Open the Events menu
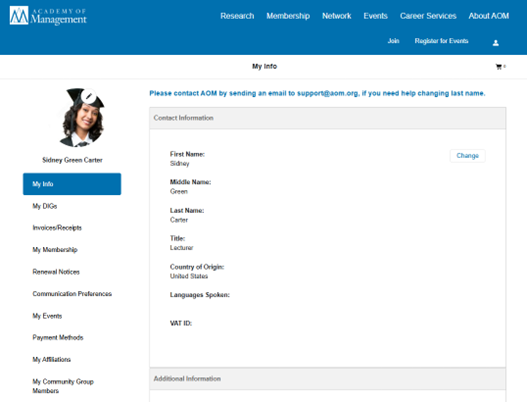 coord(375,16)
